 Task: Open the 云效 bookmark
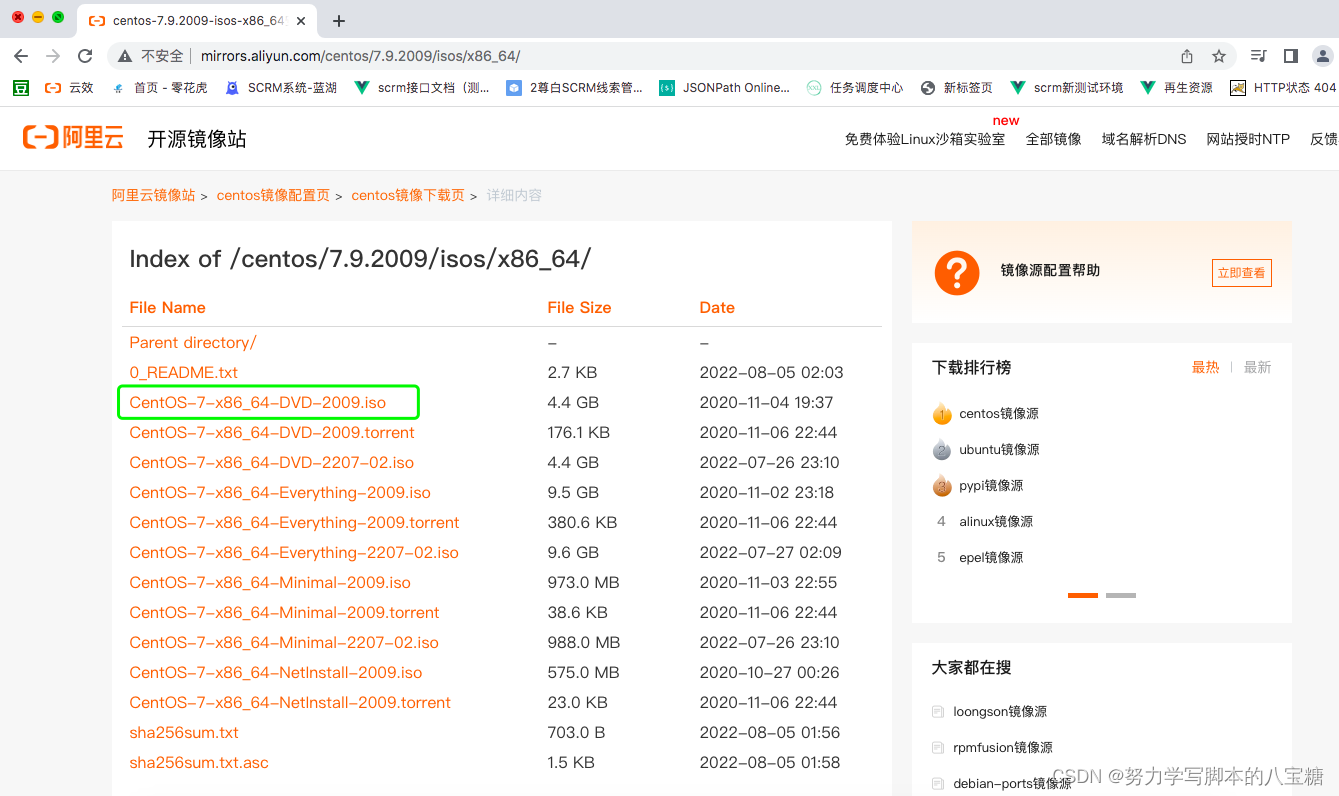click(x=69, y=88)
